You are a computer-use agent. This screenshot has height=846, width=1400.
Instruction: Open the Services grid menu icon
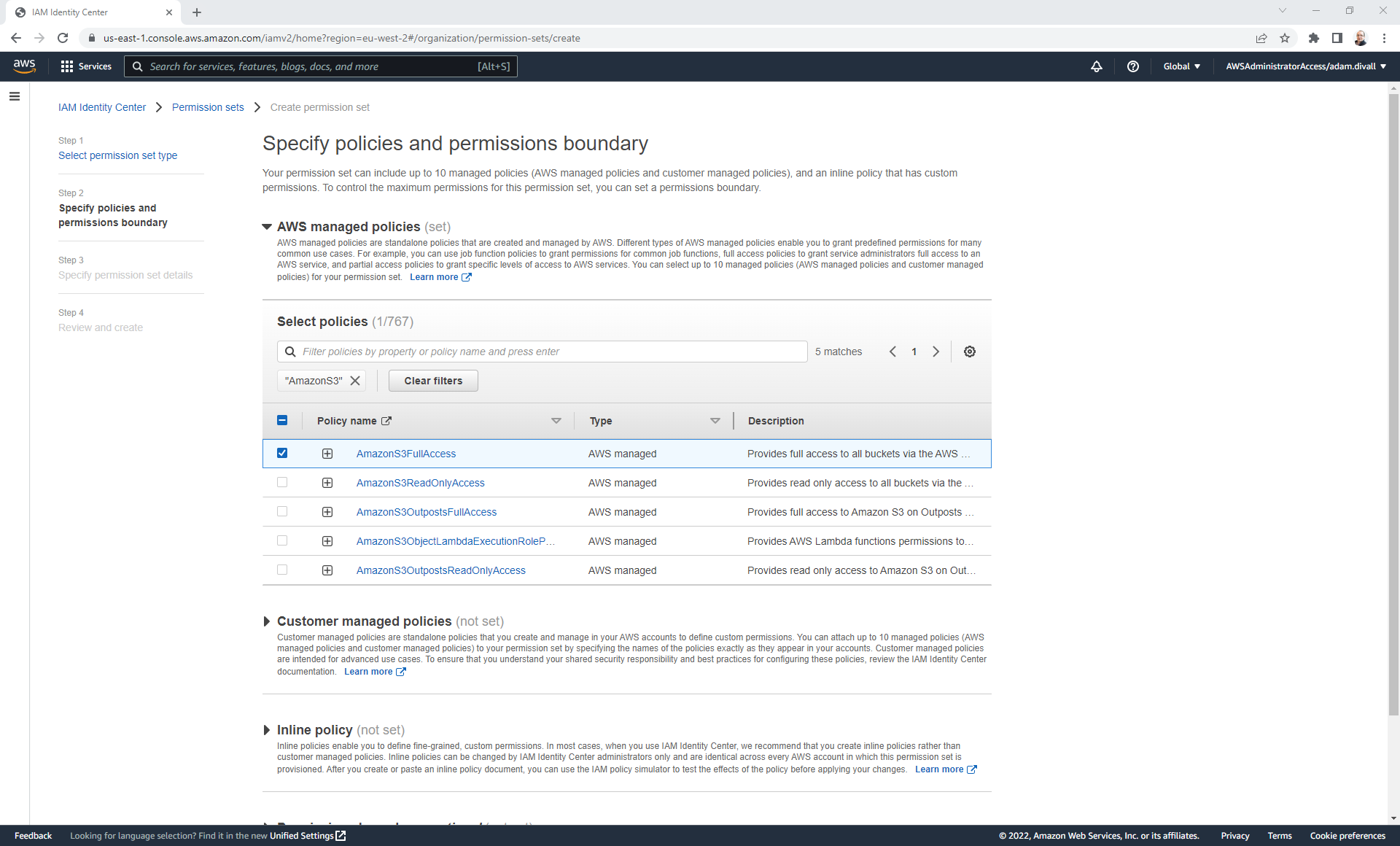click(66, 66)
